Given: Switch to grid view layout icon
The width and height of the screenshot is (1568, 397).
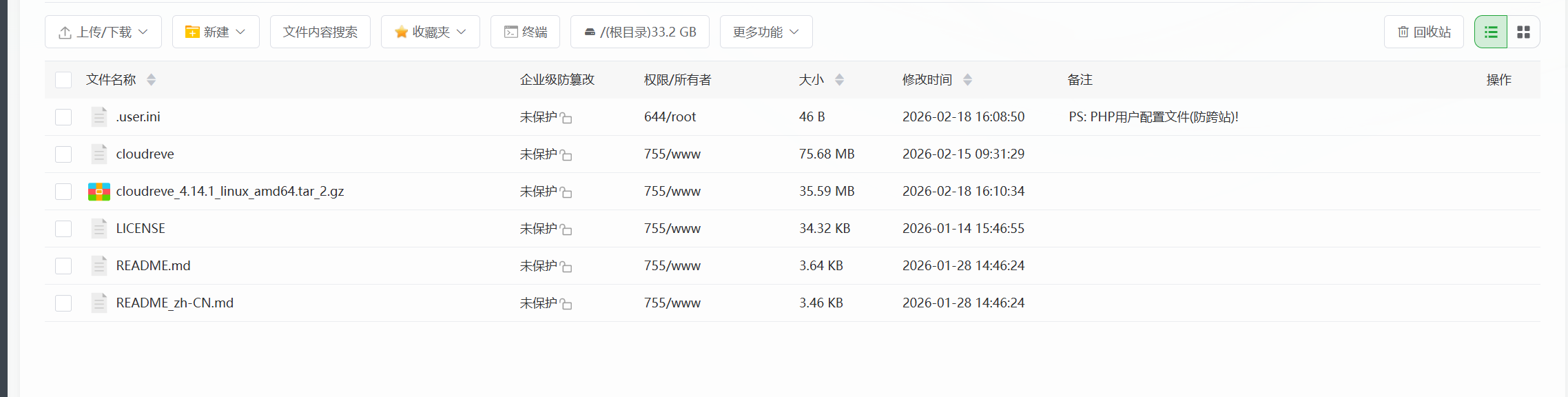Looking at the screenshot, I should 1524,32.
